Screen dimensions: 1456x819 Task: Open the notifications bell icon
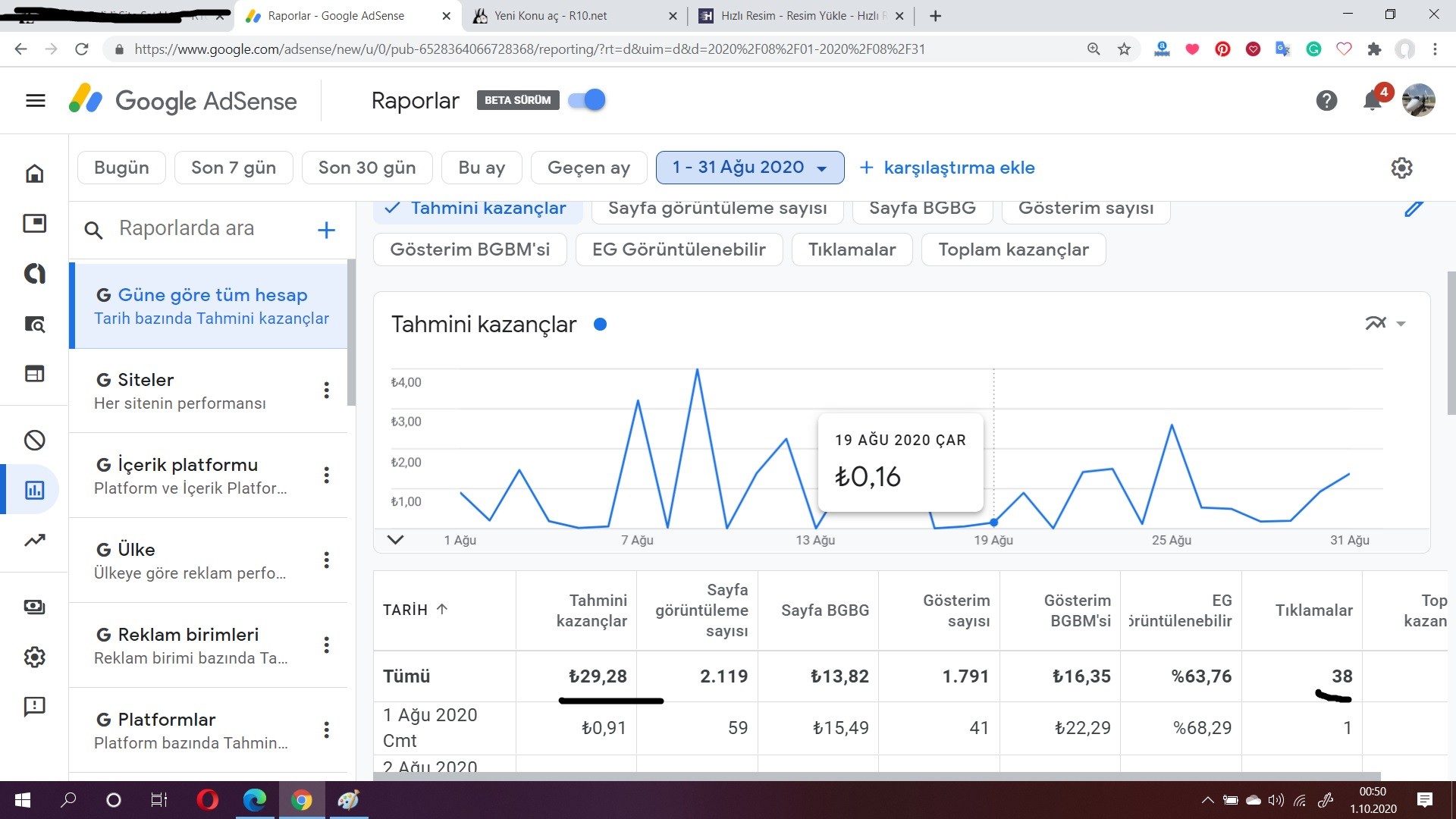coord(1373,101)
